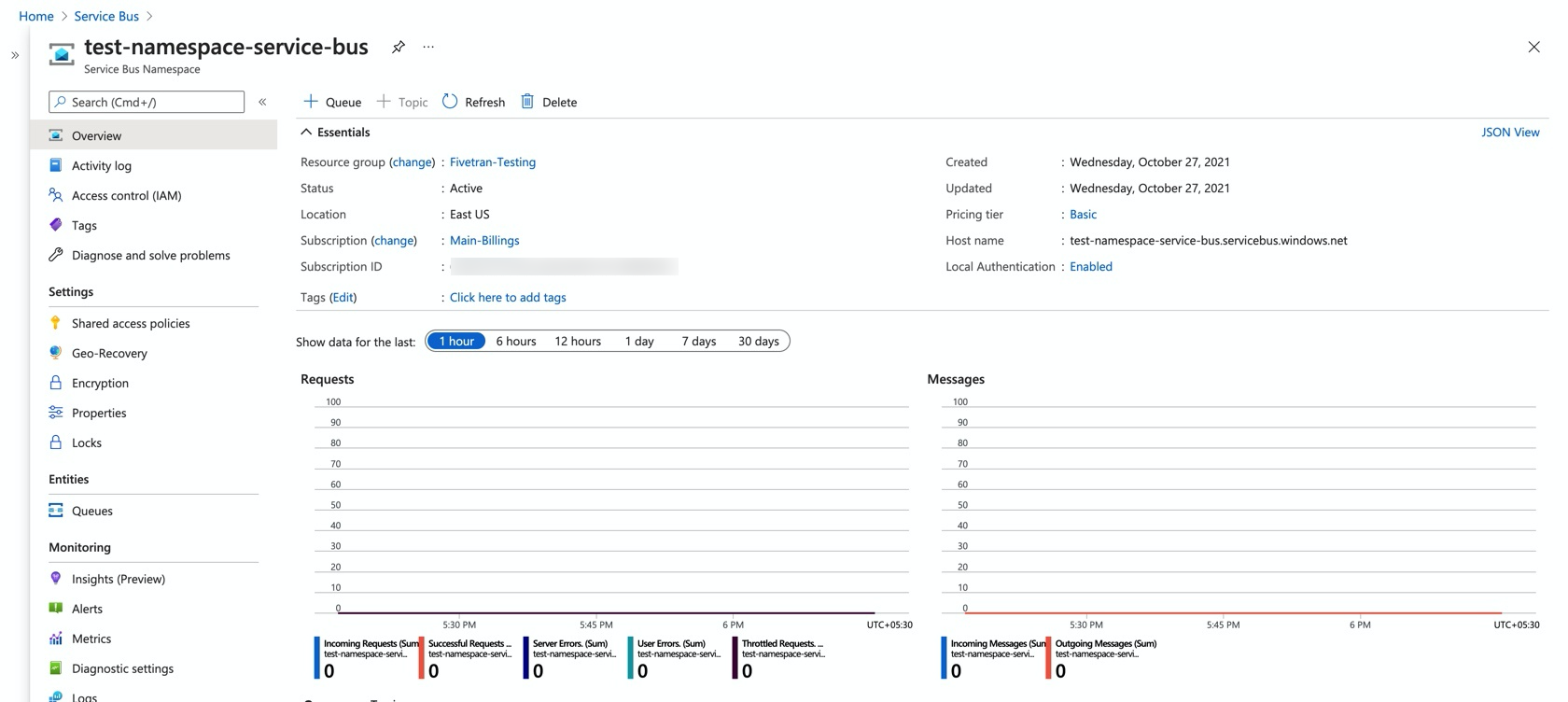Click Service Bus in the breadcrumb
This screenshot has width=1568, height=702.
[106, 16]
